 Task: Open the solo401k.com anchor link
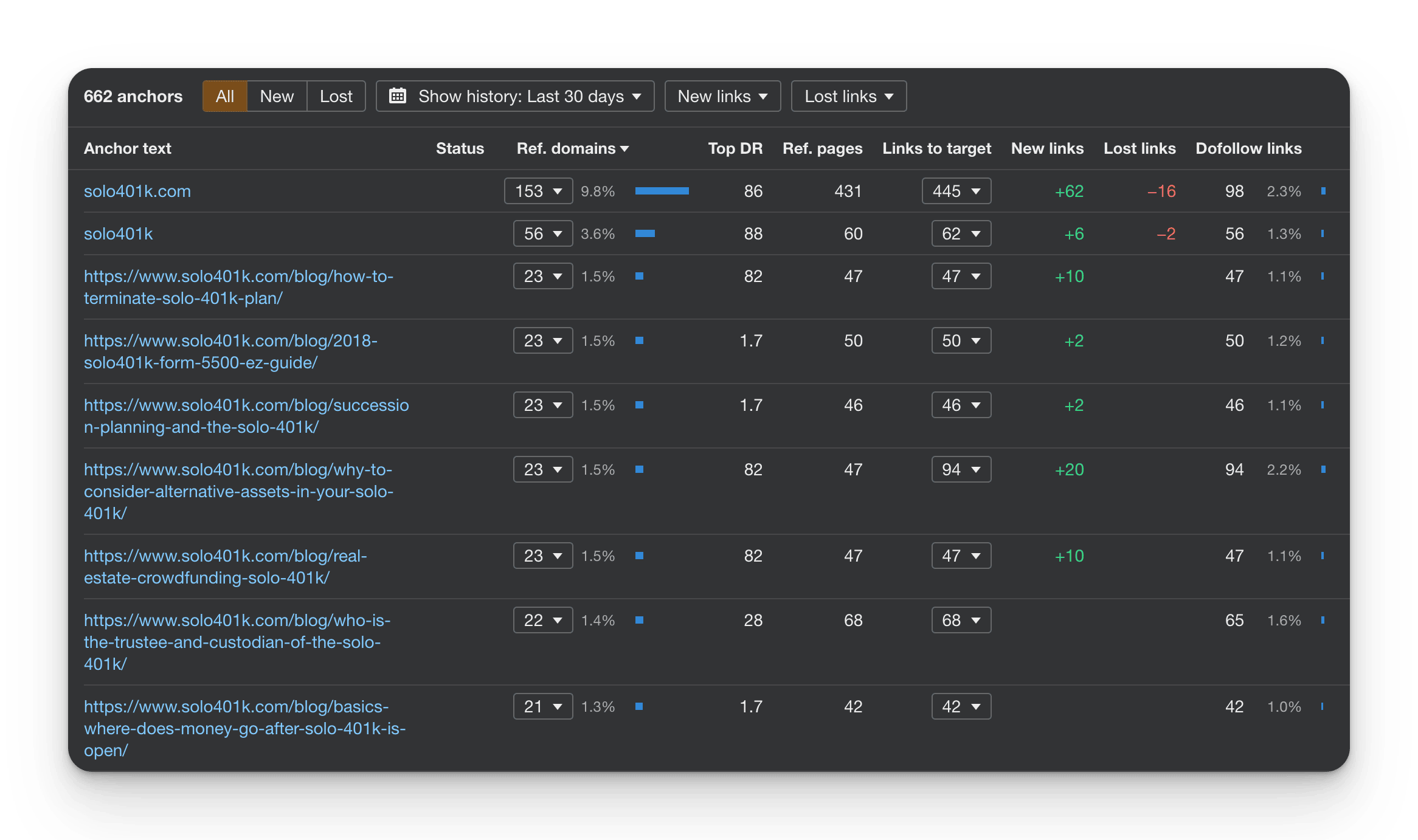tap(137, 191)
